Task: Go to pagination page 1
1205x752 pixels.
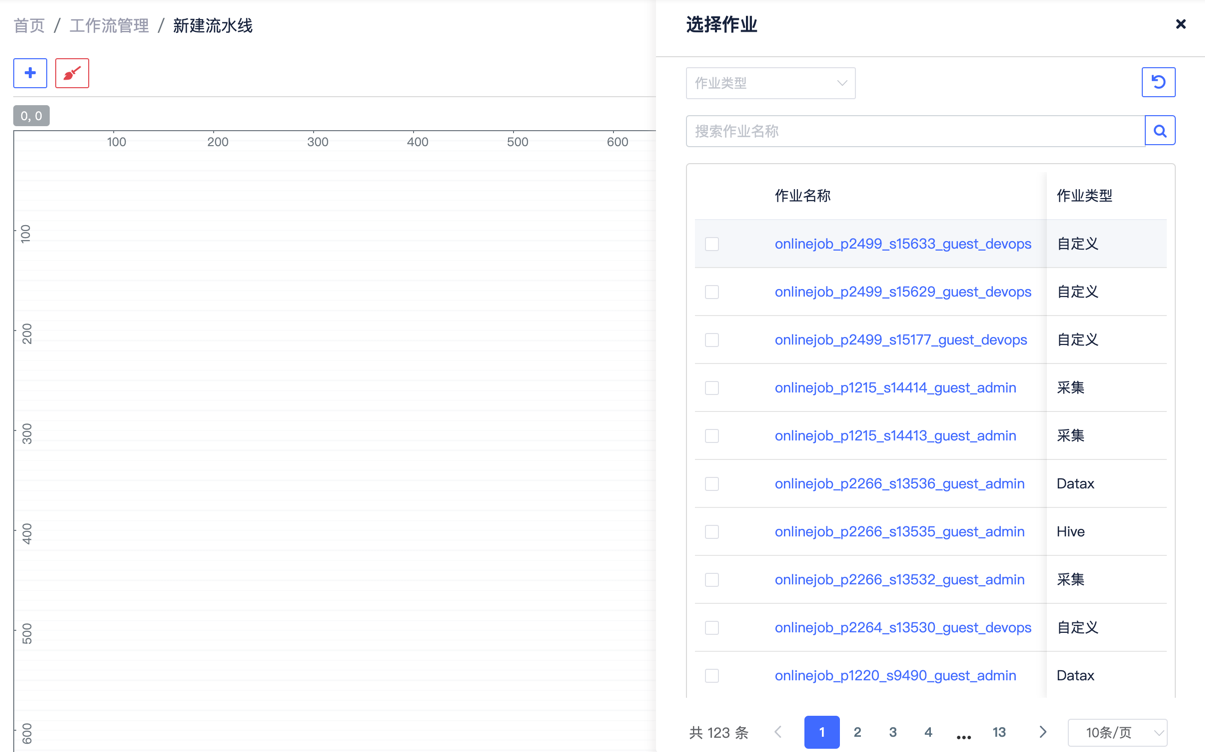Action: coord(822,732)
